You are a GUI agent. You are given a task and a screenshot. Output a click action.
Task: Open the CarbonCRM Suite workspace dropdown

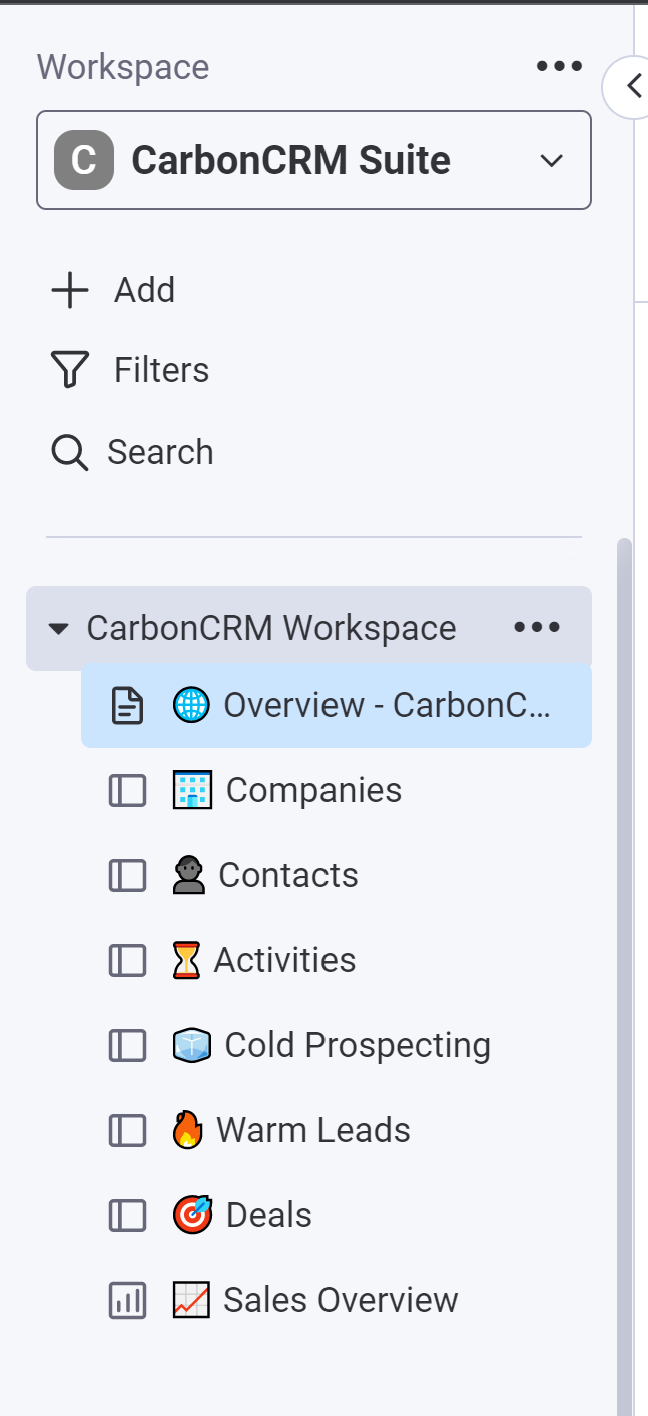(551, 161)
